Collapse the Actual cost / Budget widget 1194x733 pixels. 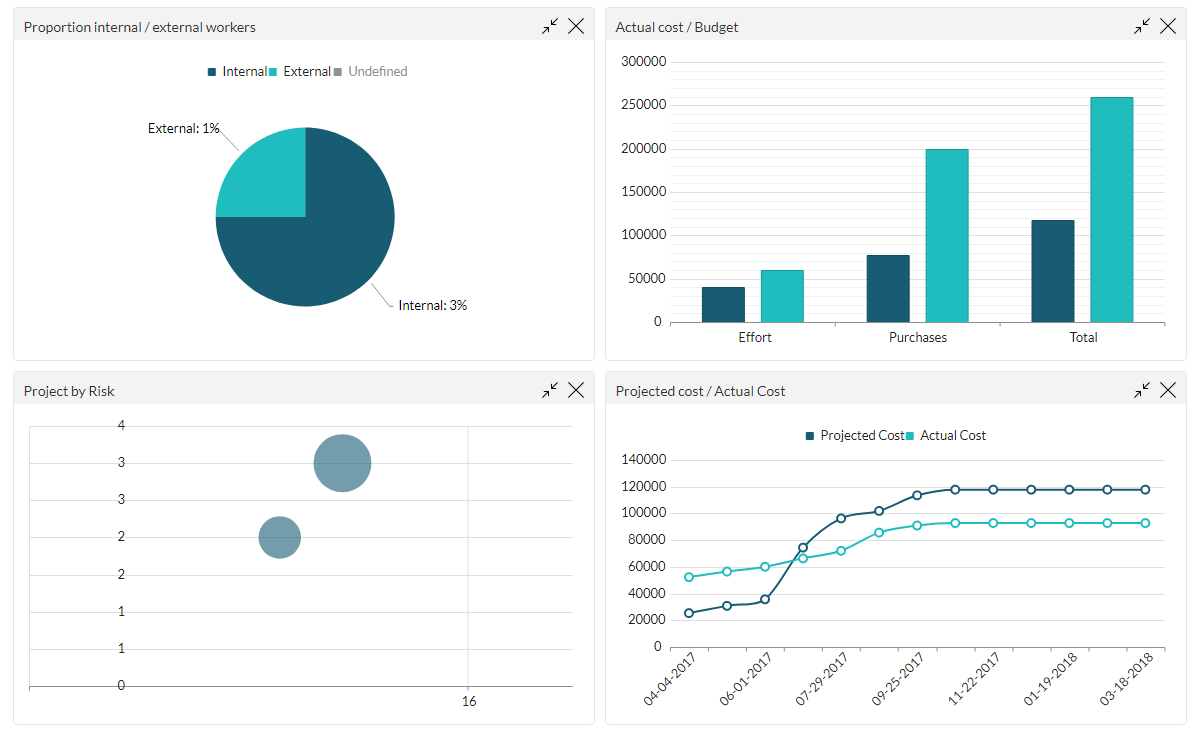(x=1141, y=25)
